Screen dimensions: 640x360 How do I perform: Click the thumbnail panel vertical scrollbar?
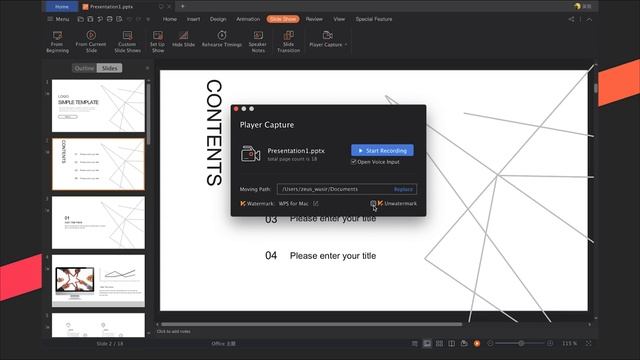point(148,114)
